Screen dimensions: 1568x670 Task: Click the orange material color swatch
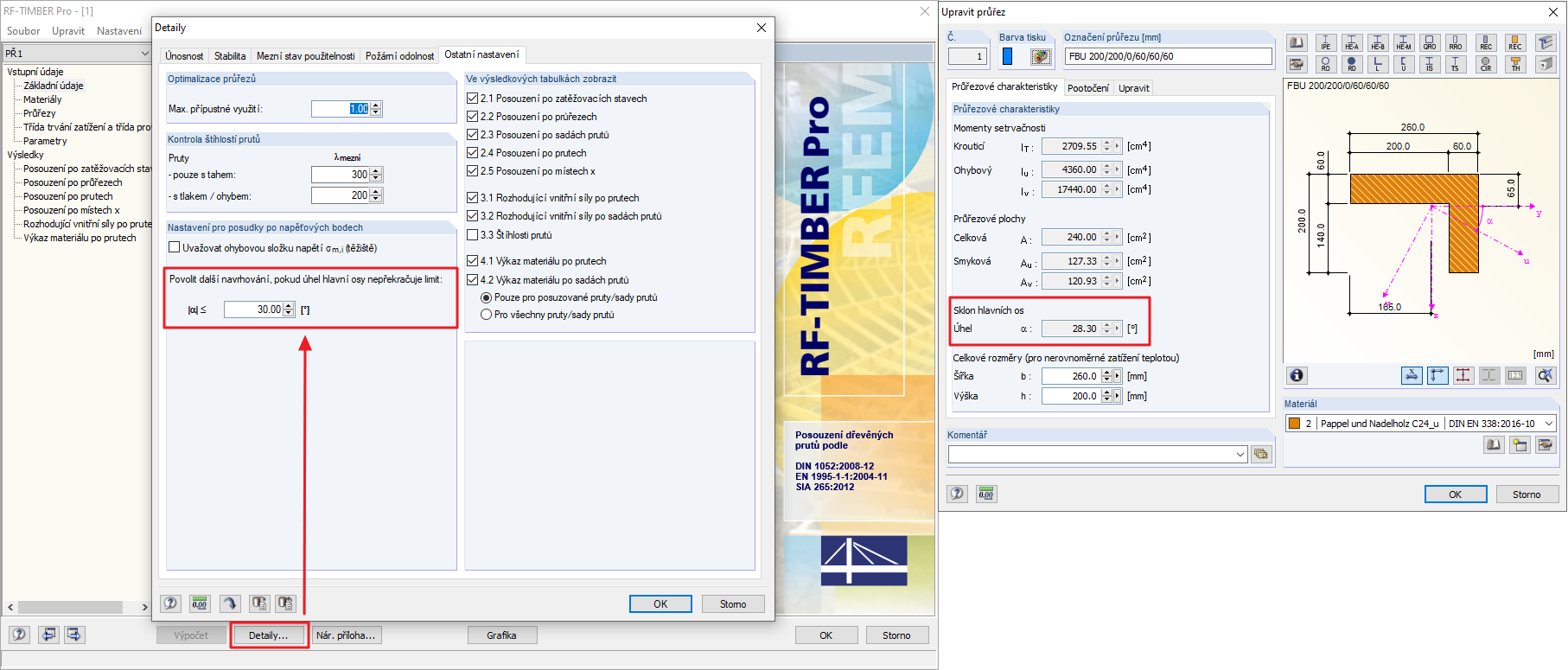point(1294,424)
